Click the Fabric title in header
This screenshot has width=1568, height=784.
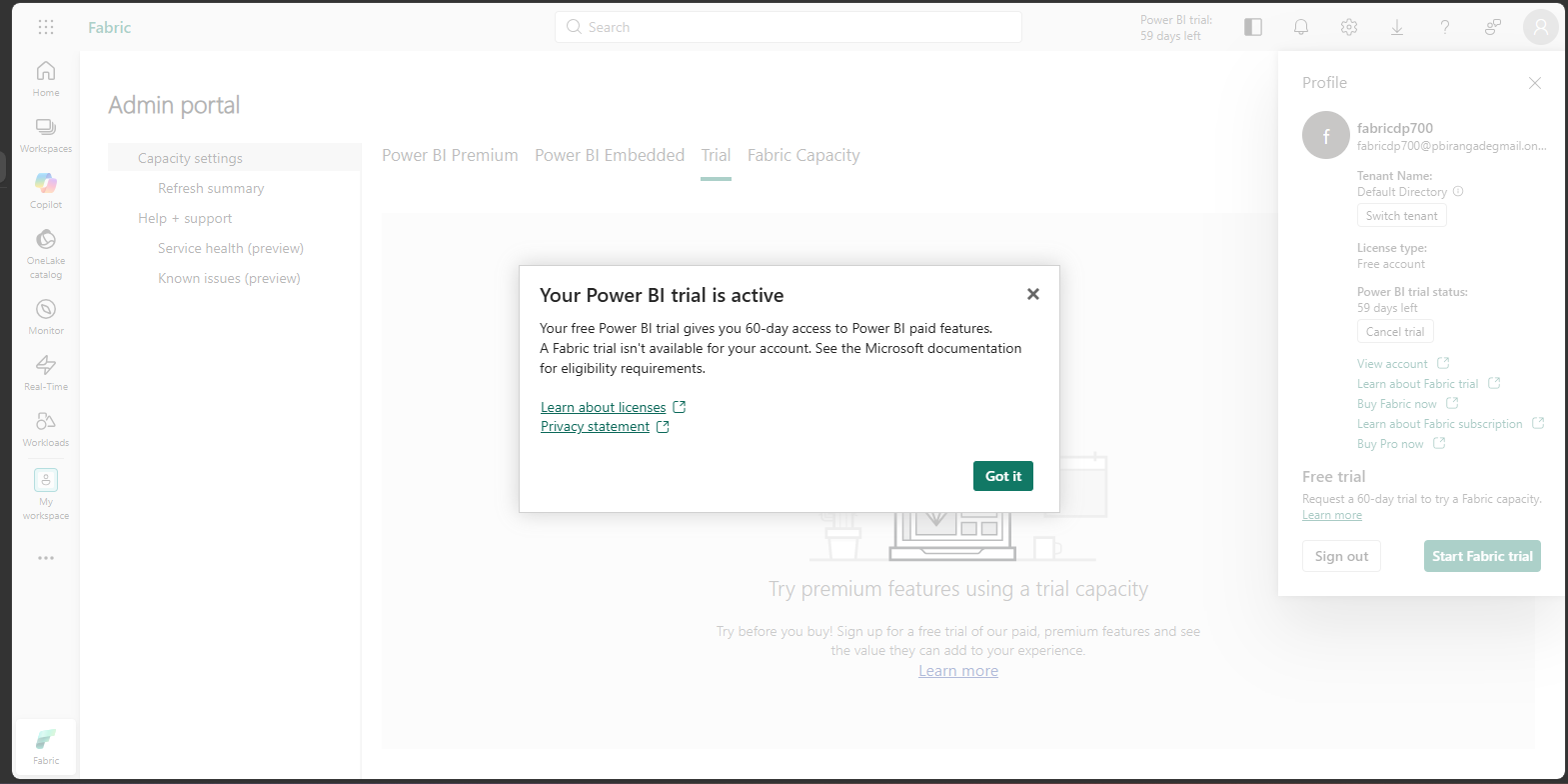point(109,27)
